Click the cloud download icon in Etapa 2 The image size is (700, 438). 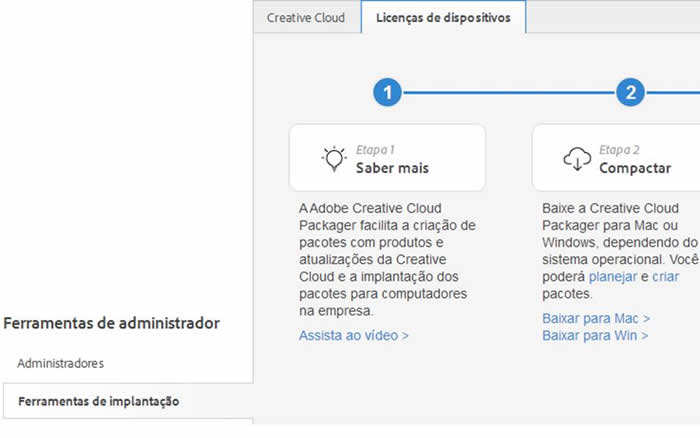(x=577, y=158)
